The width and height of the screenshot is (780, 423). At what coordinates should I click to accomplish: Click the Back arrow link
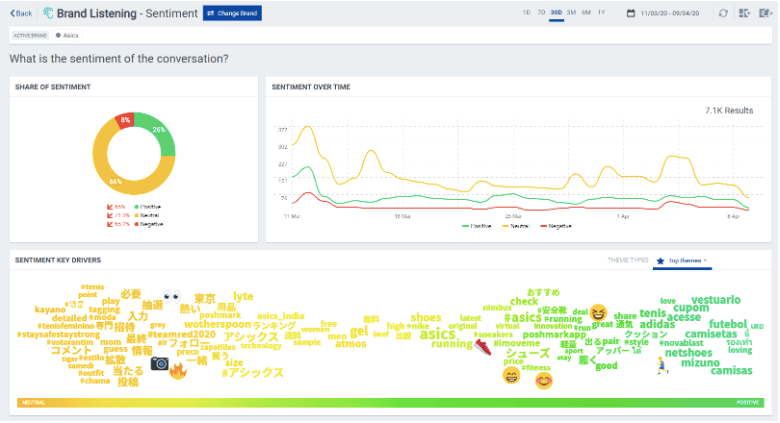pyautogui.click(x=20, y=13)
